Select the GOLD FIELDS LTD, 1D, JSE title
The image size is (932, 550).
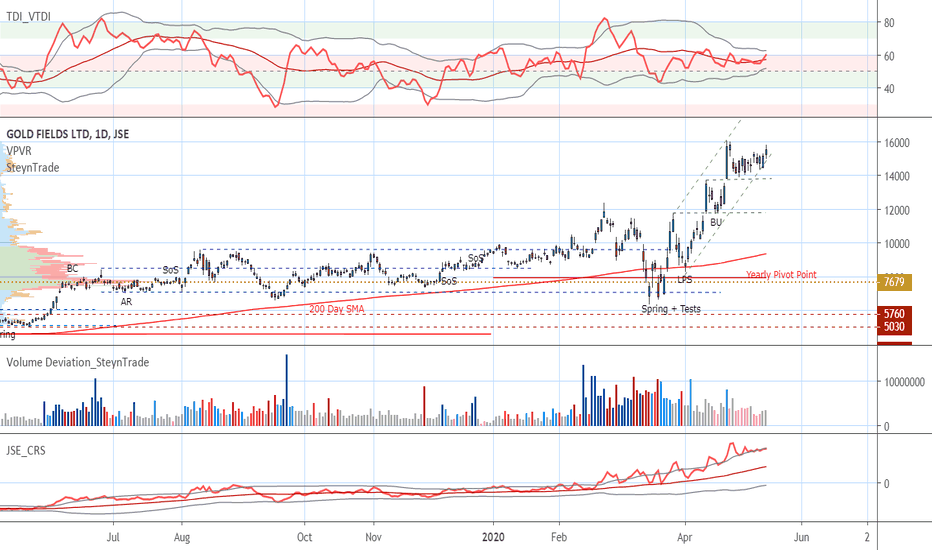point(68,134)
